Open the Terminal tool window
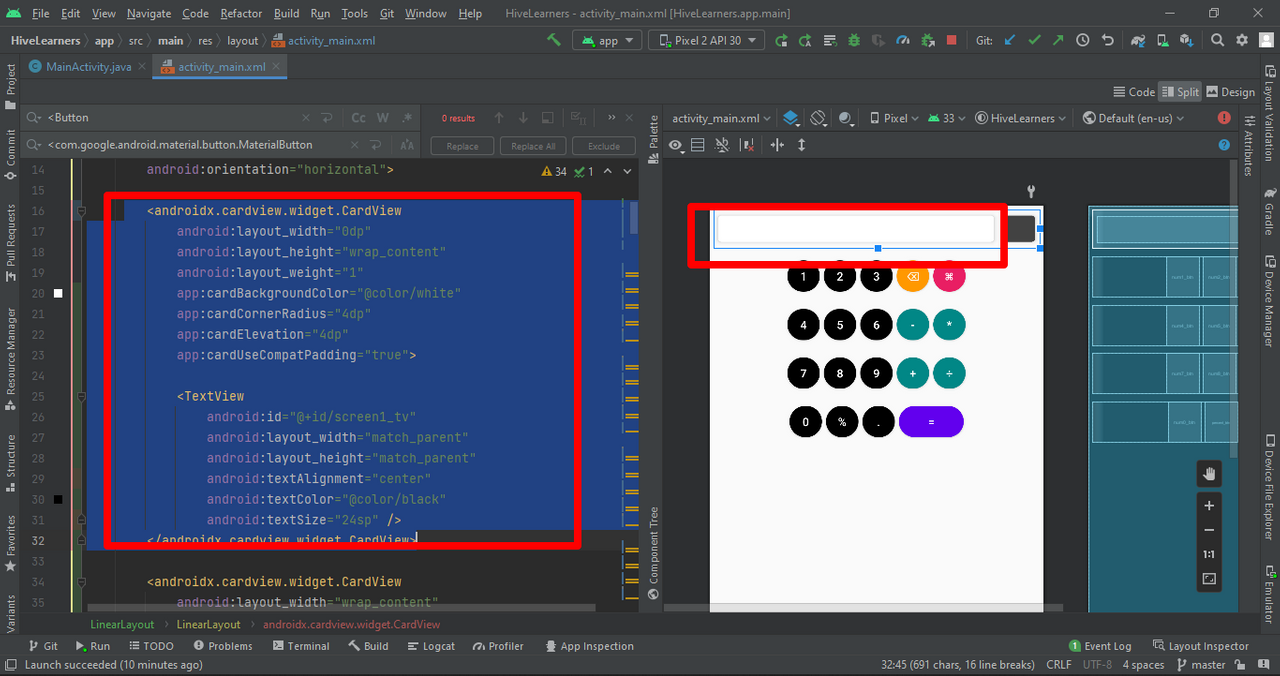 300,646
